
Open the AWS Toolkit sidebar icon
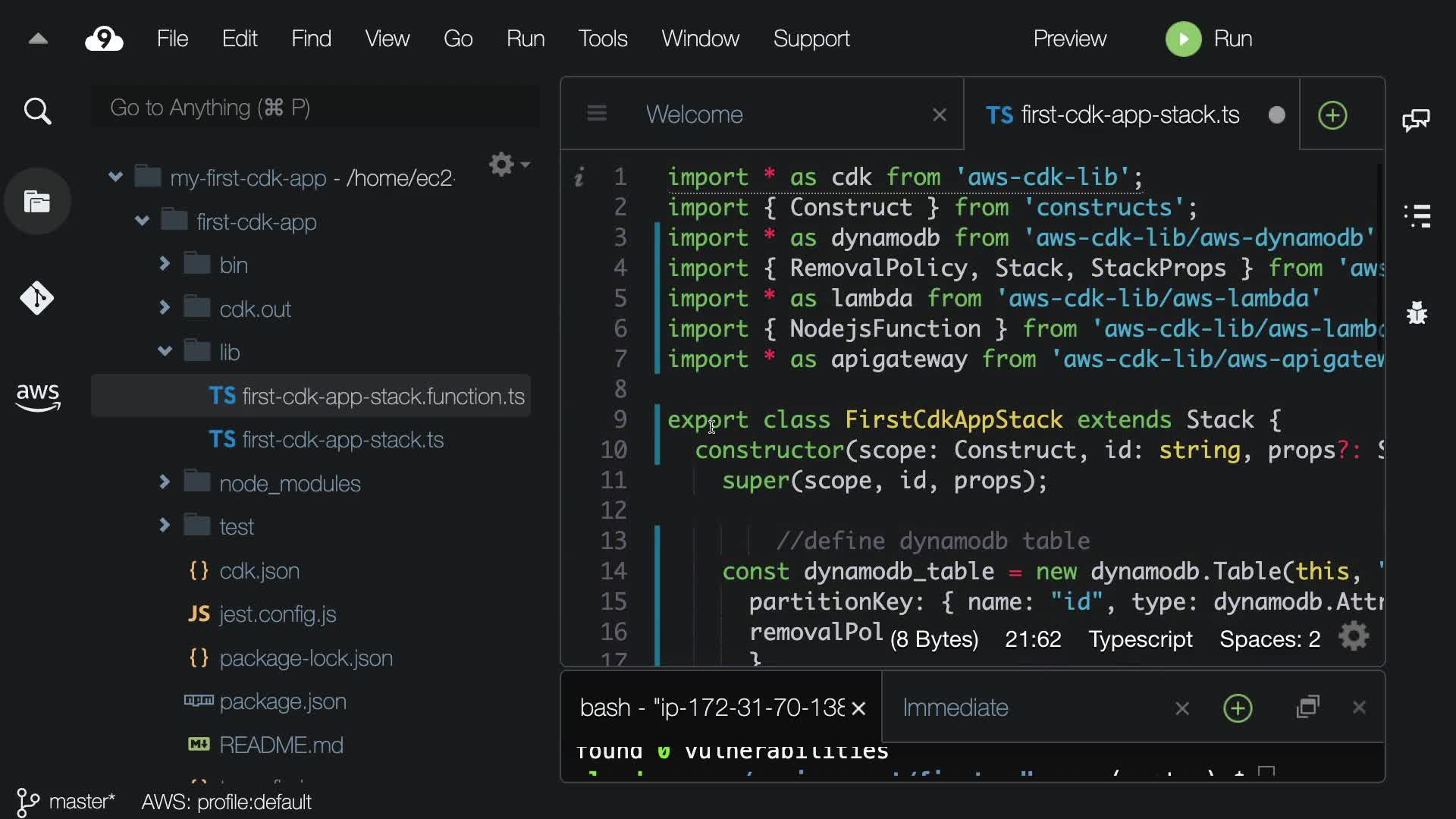(37, 396)
